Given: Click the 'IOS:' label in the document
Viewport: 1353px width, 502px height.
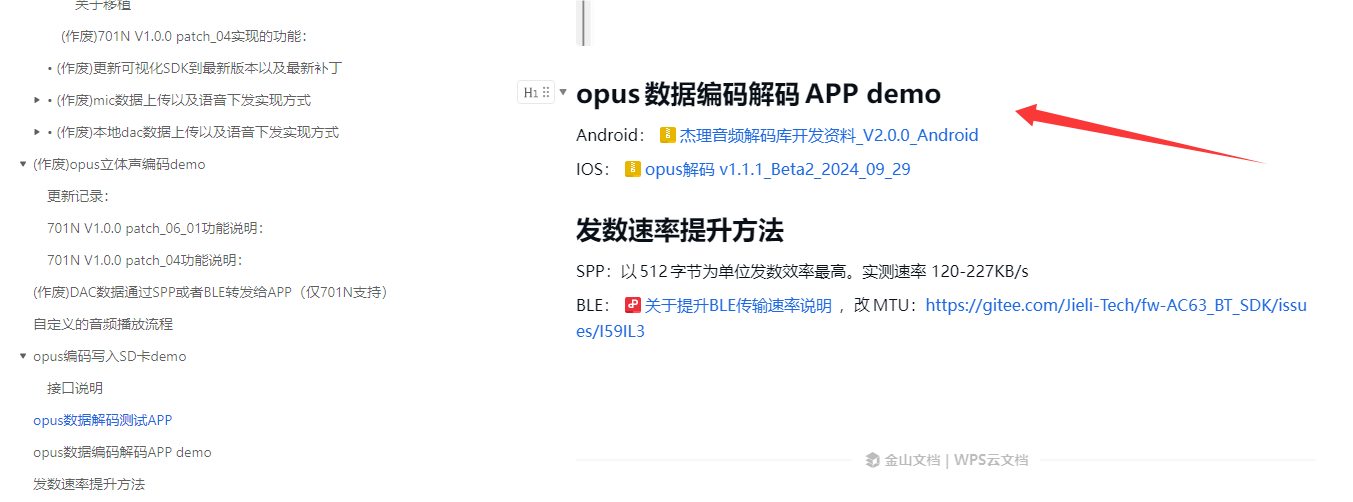Looking at the screenshot, I should [x=594, y=169].
